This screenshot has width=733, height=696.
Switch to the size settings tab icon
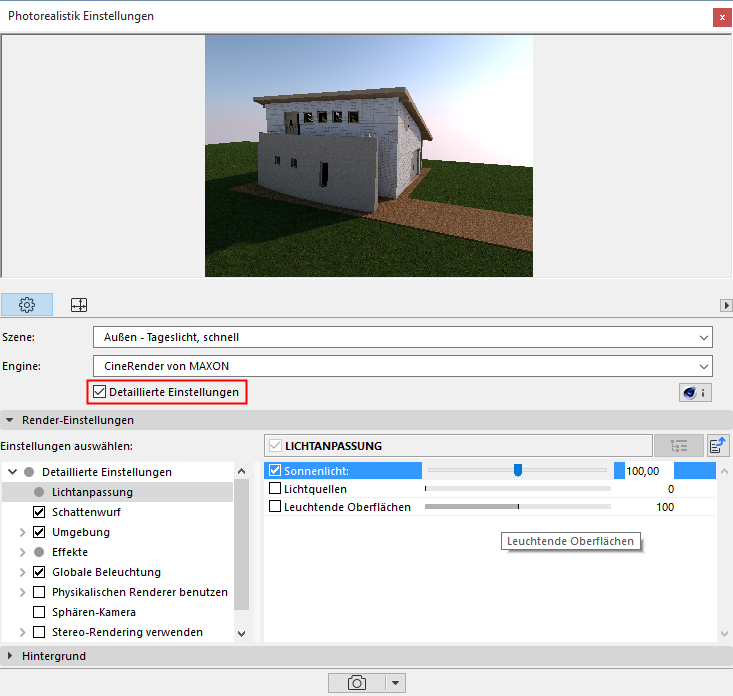(79, 305)
